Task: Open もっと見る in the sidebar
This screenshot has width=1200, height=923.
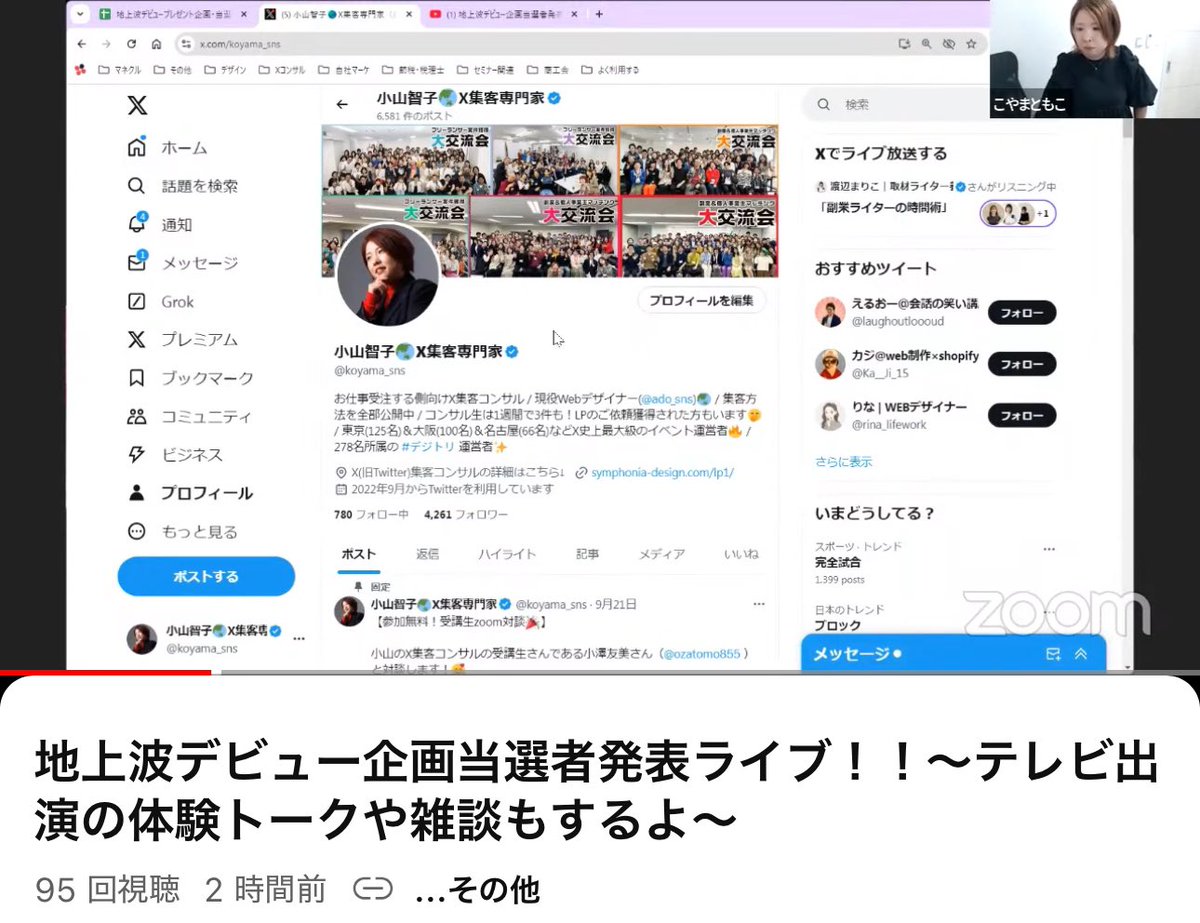Action: (183, 532)
